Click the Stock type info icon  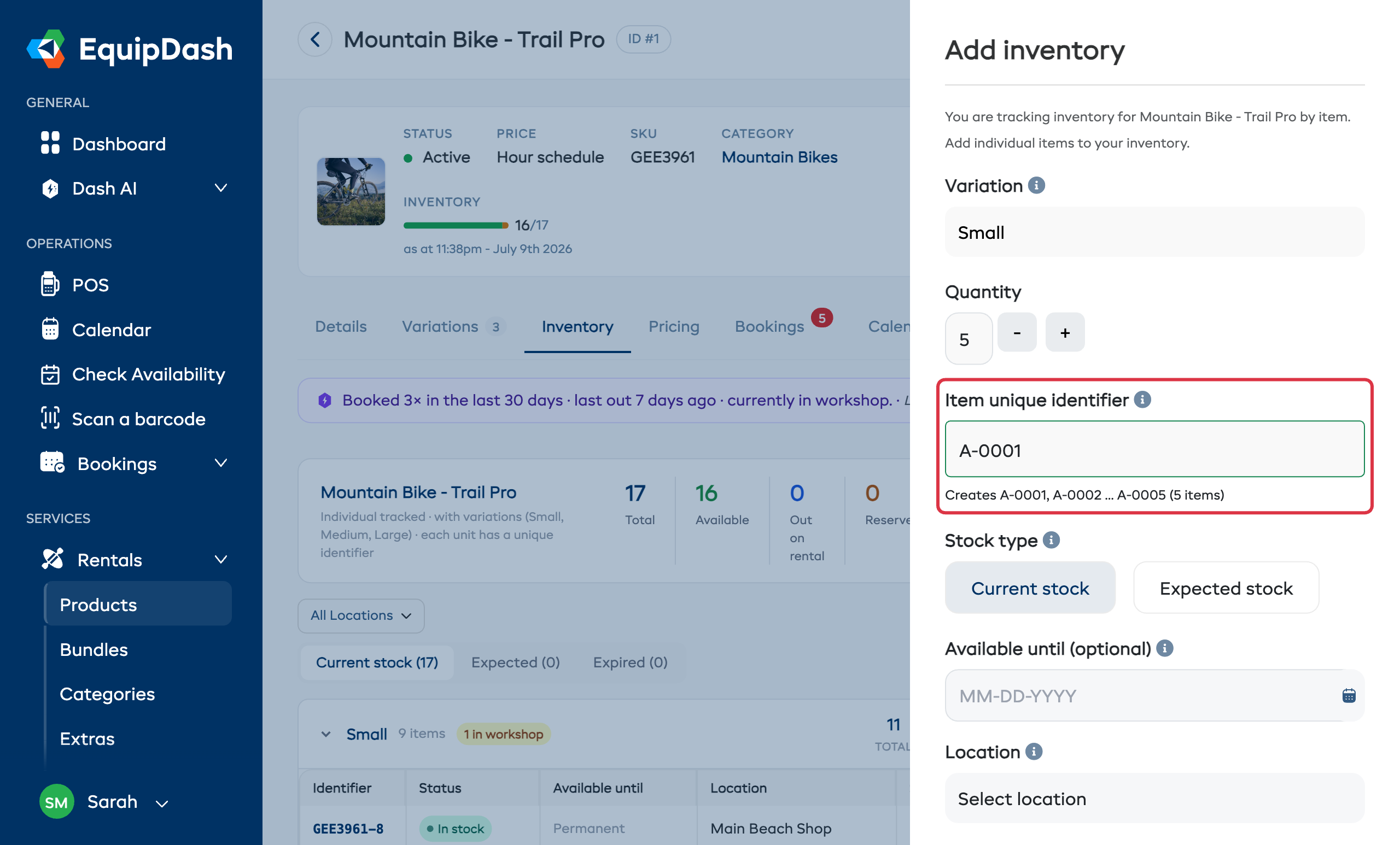coord(1051,539)
